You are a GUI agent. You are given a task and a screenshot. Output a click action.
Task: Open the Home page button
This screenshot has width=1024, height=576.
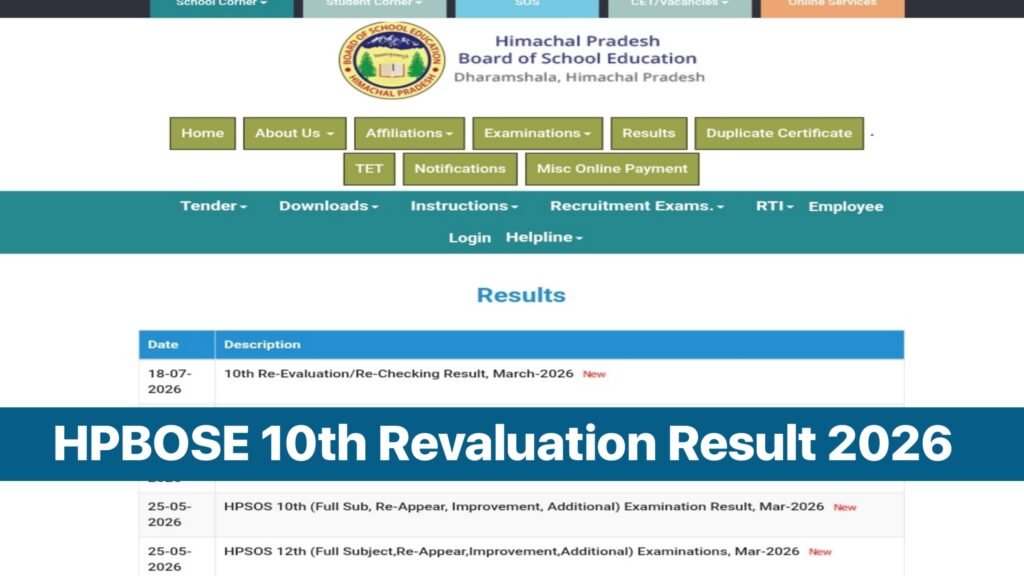click(x=202, y=133)
